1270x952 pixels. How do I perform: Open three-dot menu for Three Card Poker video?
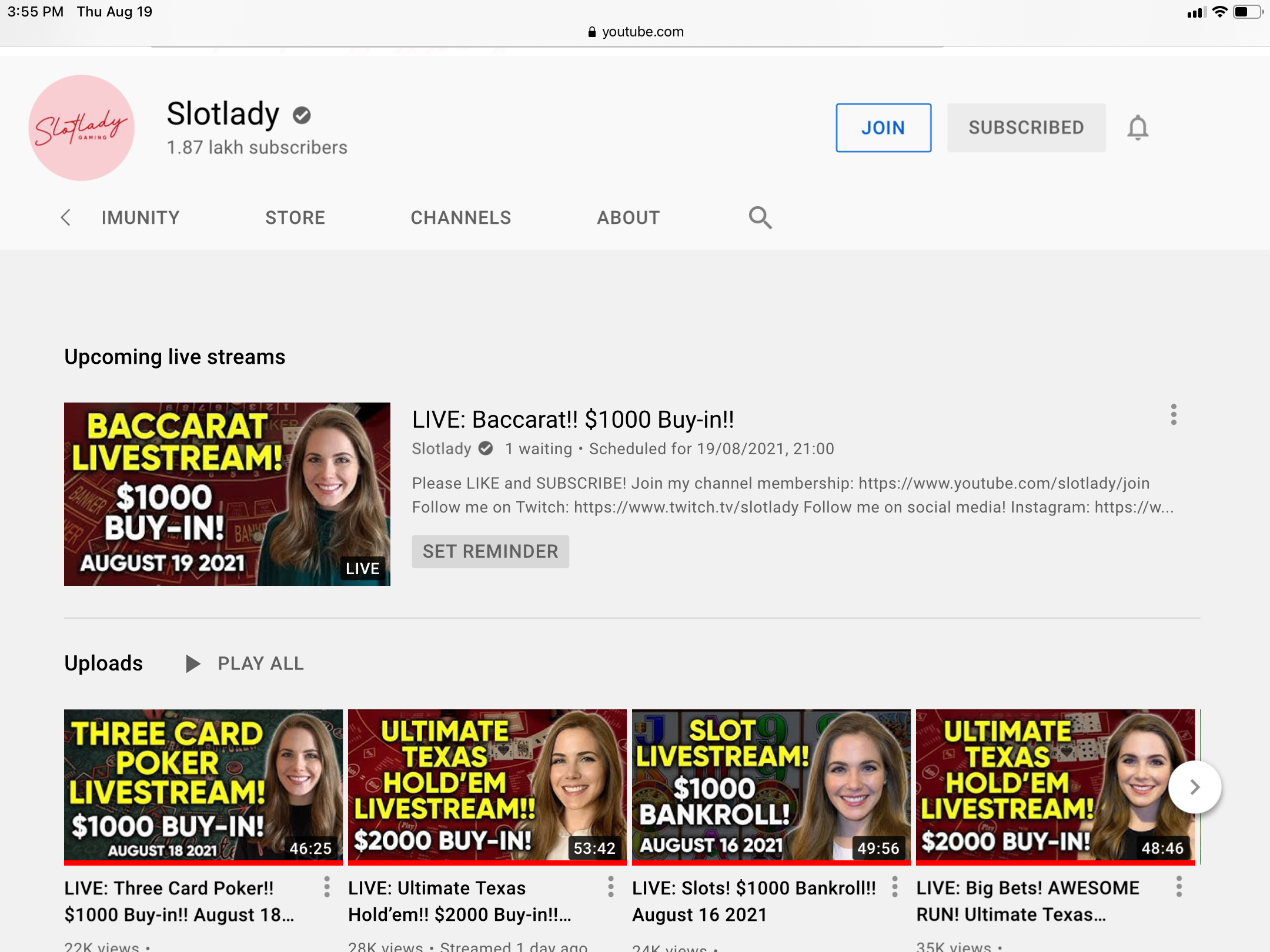[x=326, y=887]
